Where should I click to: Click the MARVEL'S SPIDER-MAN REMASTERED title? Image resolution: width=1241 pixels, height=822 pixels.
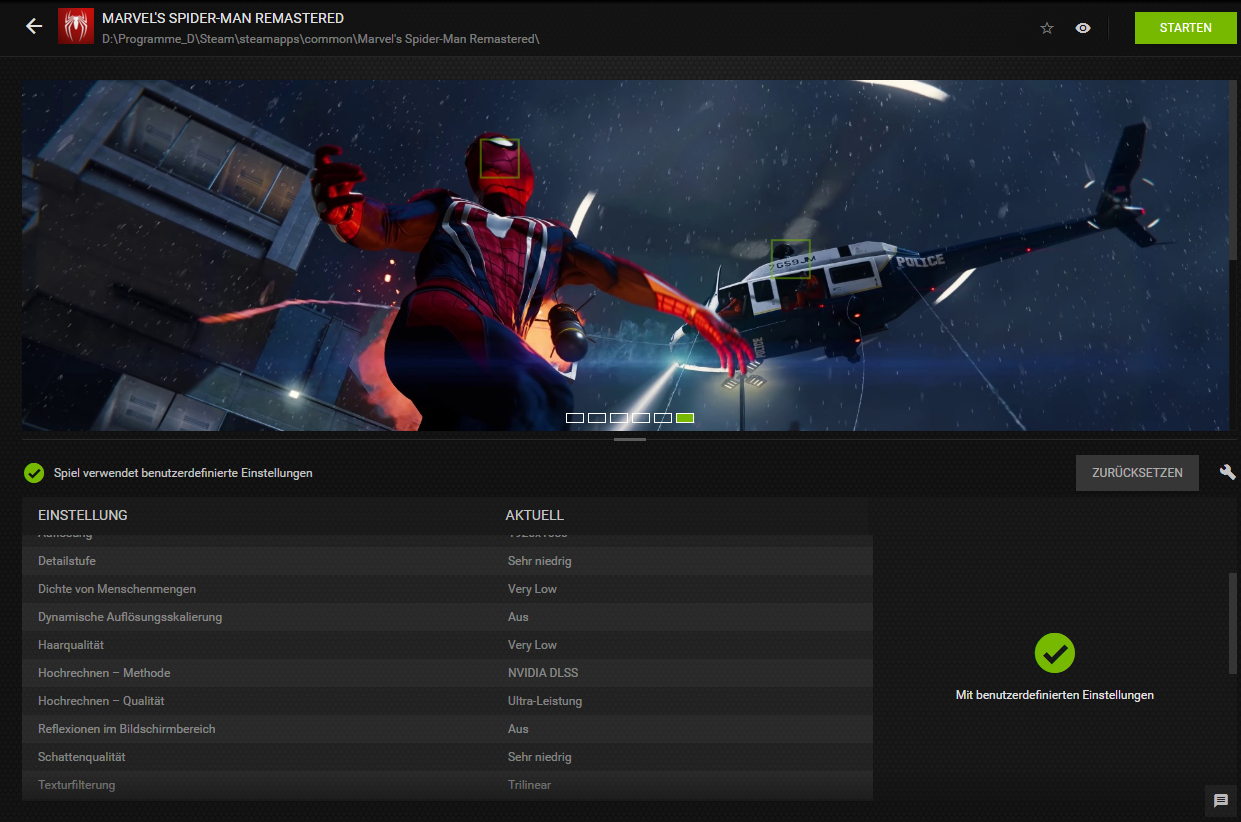pyautogui.click(x=223, y=18)
